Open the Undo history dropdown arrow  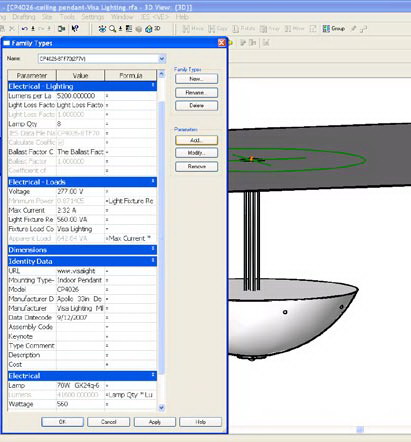[33, 29]
